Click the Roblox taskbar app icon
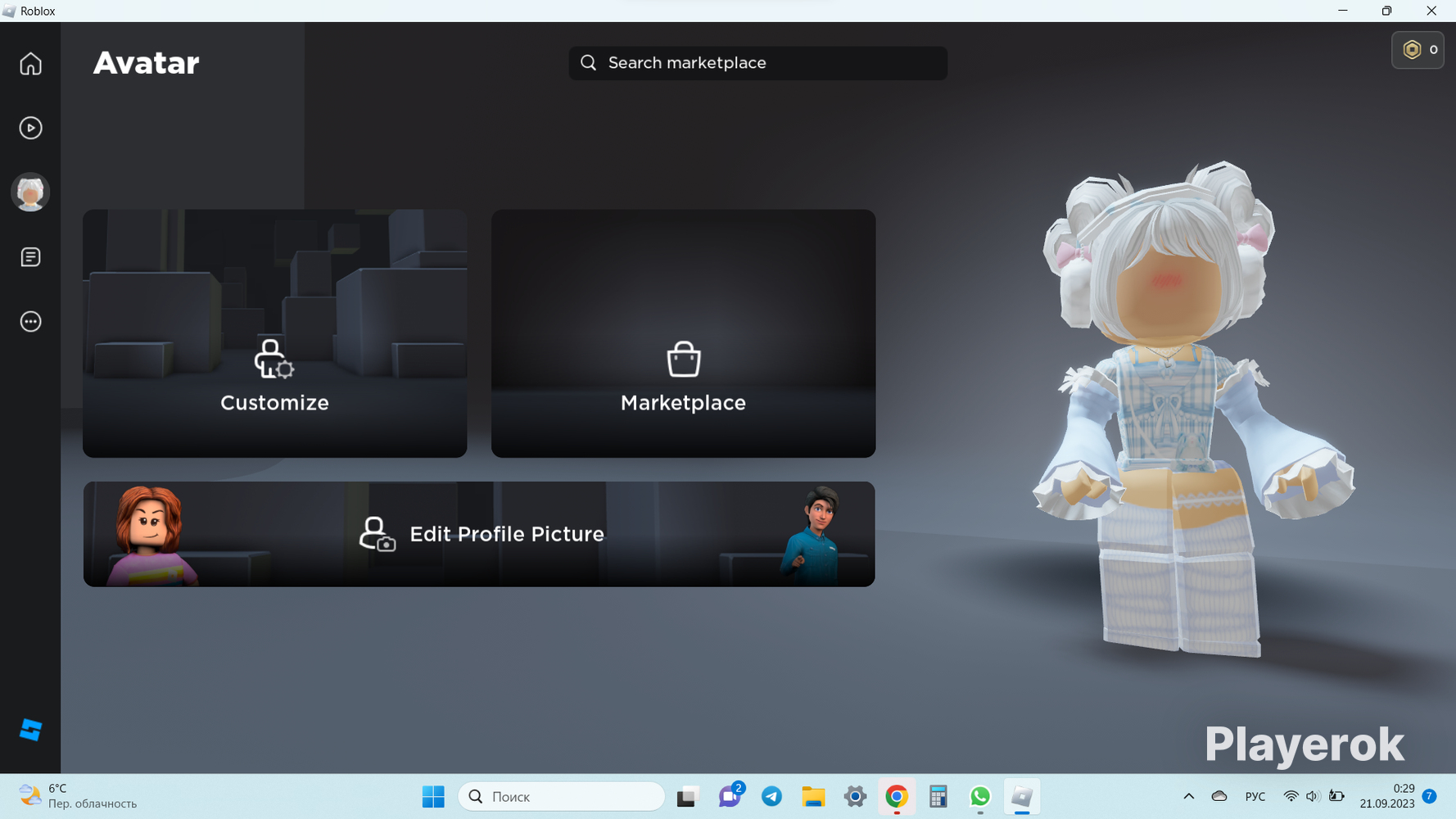Image resolution: width=1456 pixels, height=819 pixels. coord(1022,796)
